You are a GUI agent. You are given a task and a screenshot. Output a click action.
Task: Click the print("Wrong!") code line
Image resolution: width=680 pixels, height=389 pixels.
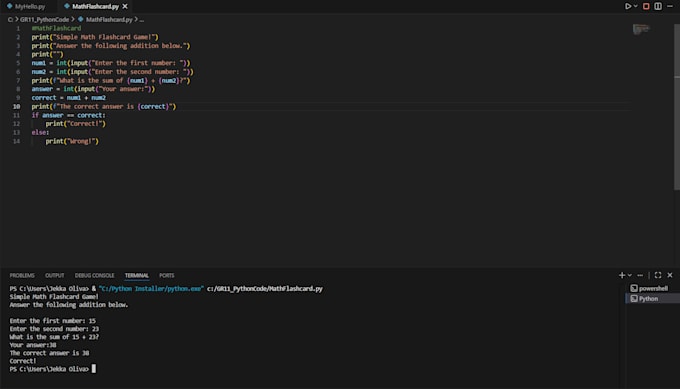[72, 141]
